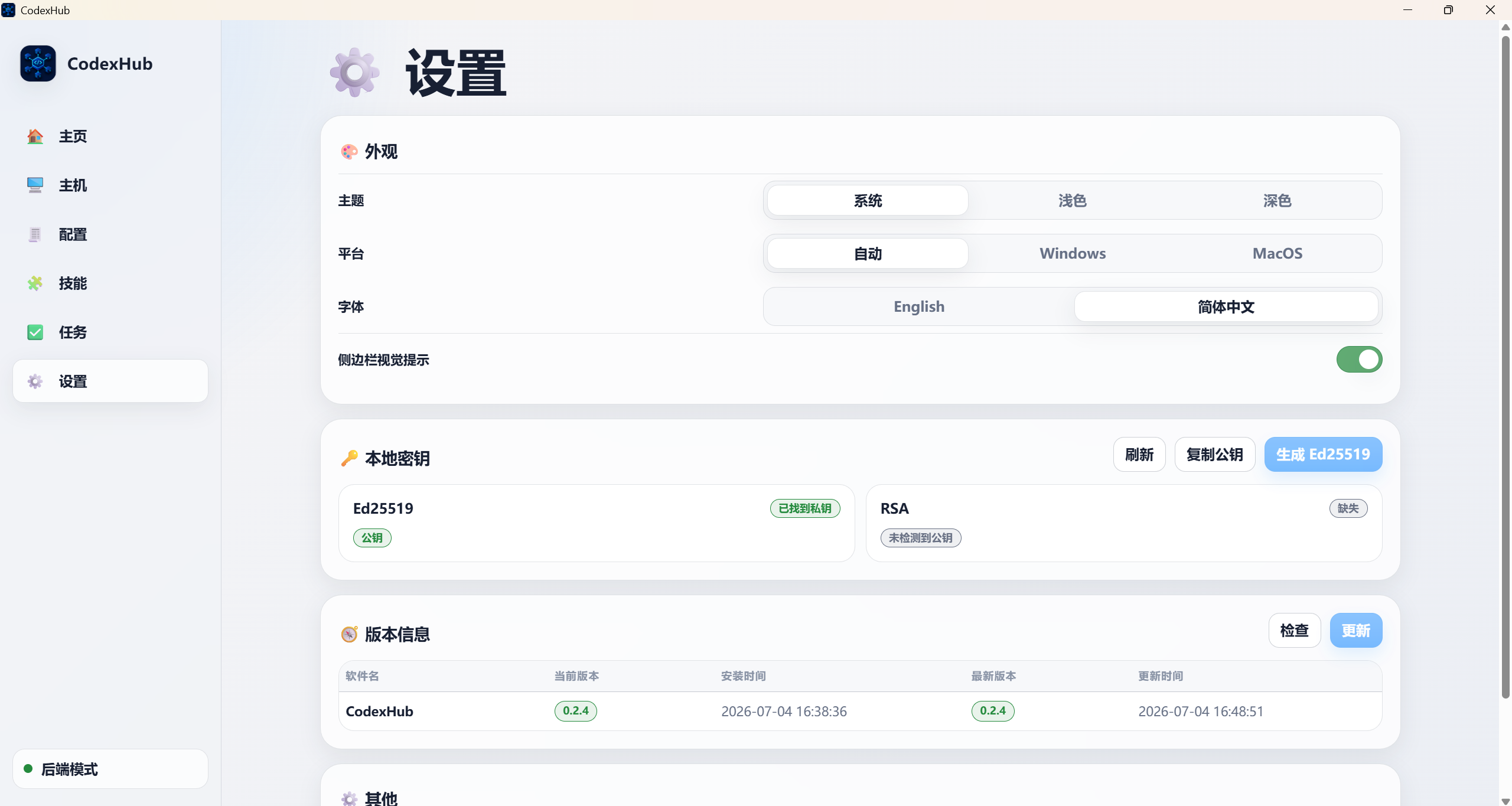Click the document icon beside 配置

coord(35,234)
